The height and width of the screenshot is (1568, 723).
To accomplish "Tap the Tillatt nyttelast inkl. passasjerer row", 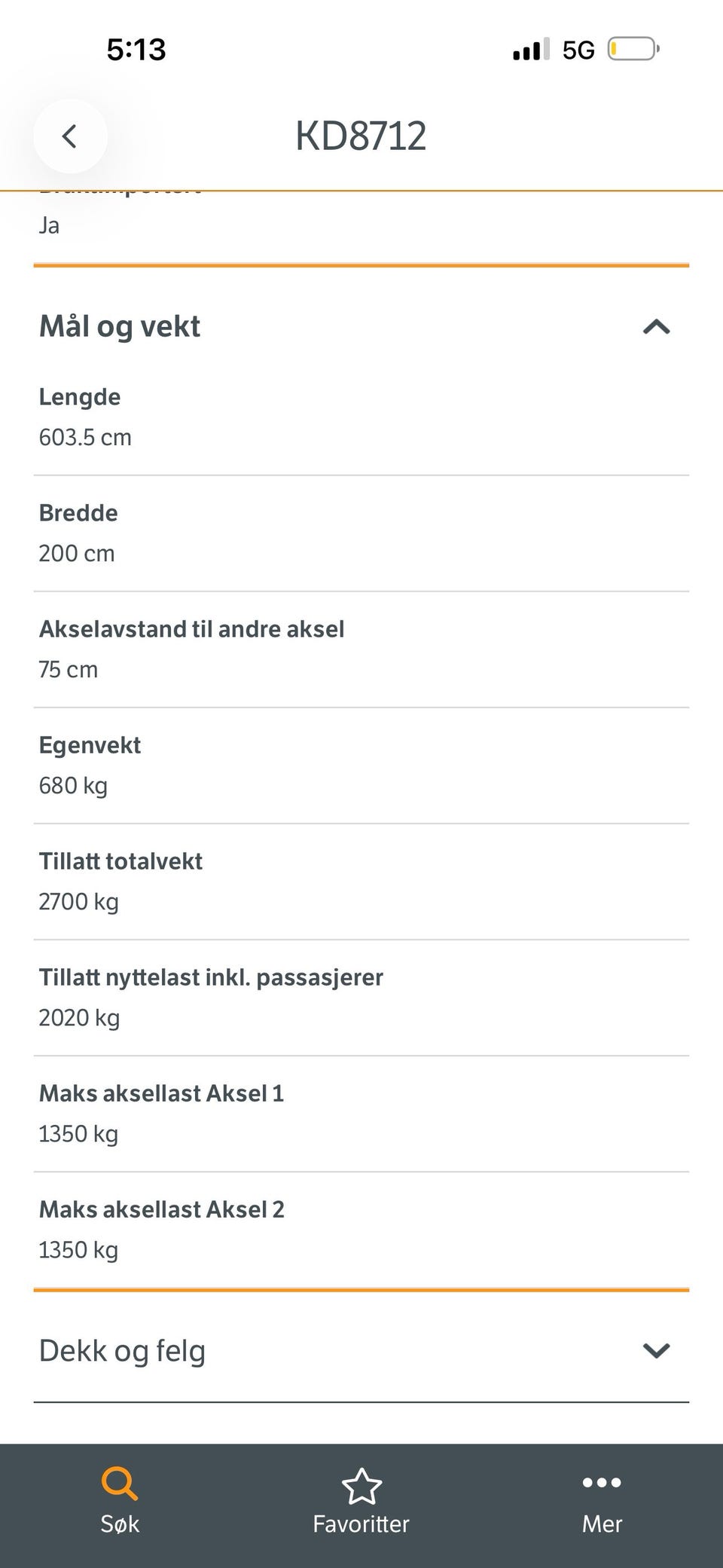I will pos(361,998).
